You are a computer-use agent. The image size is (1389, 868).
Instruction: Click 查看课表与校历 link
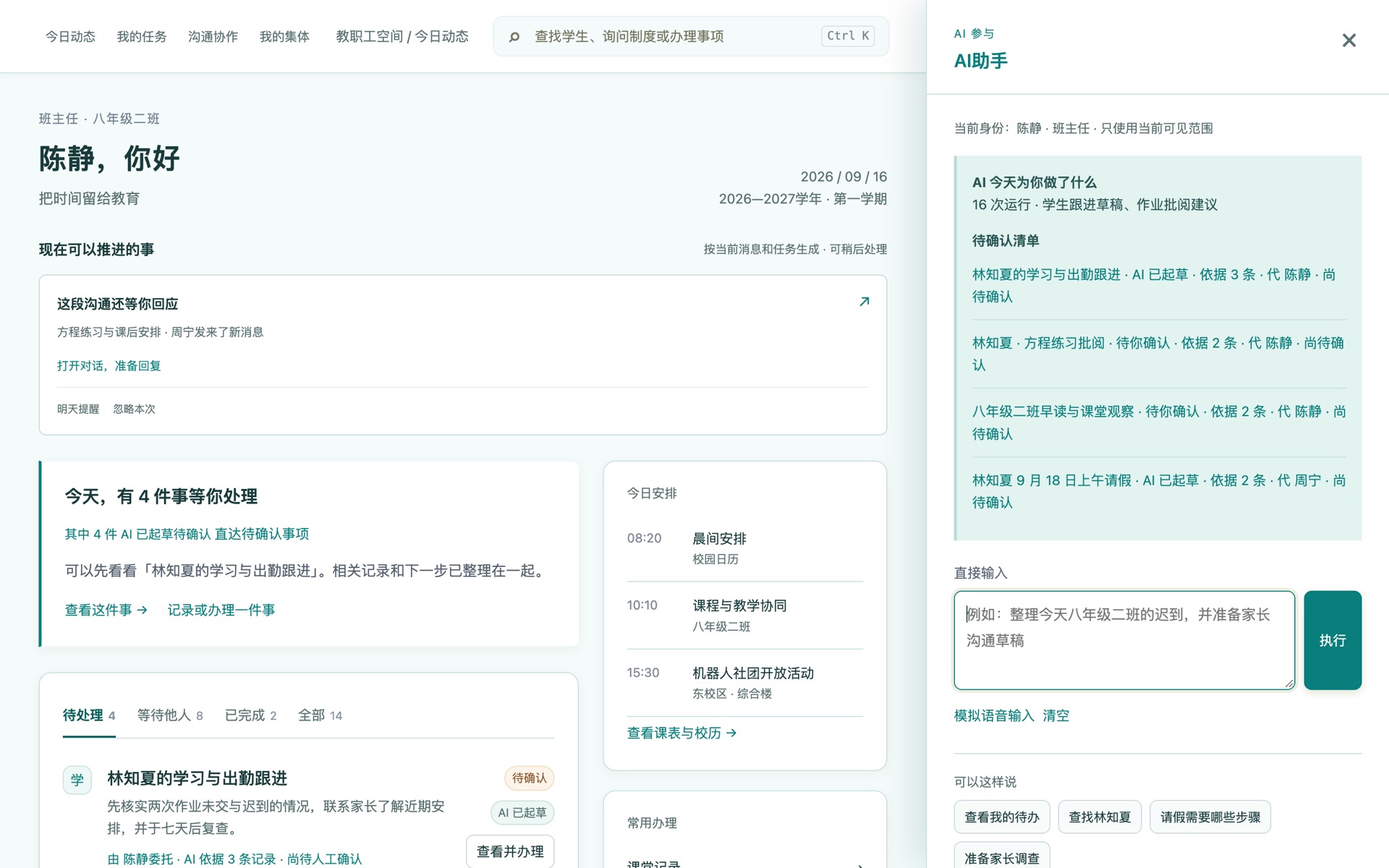click(x=681, y=733)
